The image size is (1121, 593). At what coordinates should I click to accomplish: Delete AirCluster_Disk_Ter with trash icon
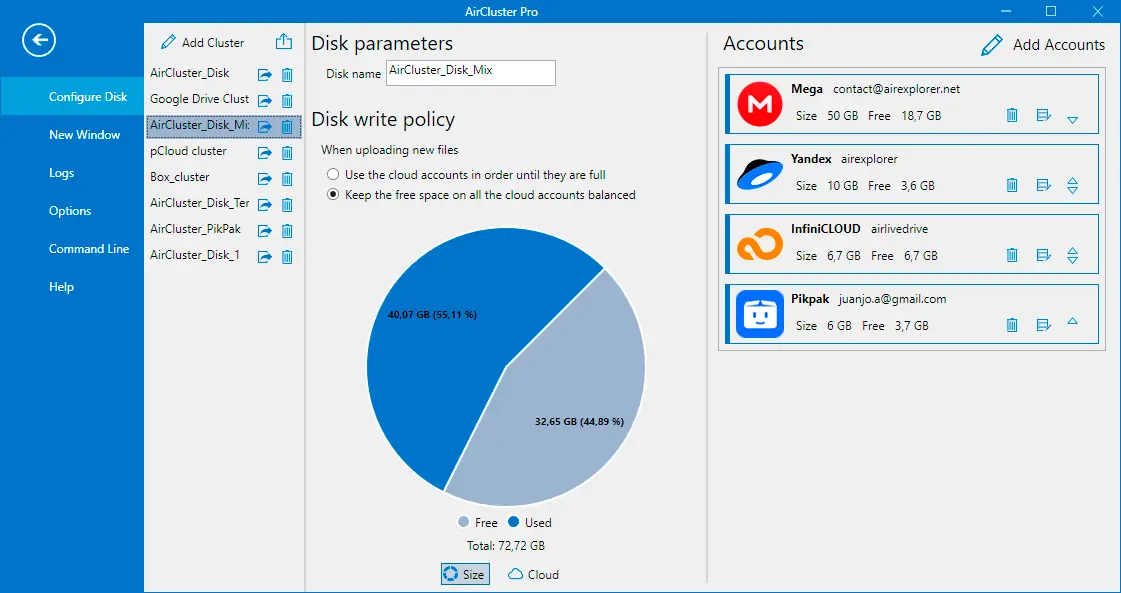[x=287, y=205]
